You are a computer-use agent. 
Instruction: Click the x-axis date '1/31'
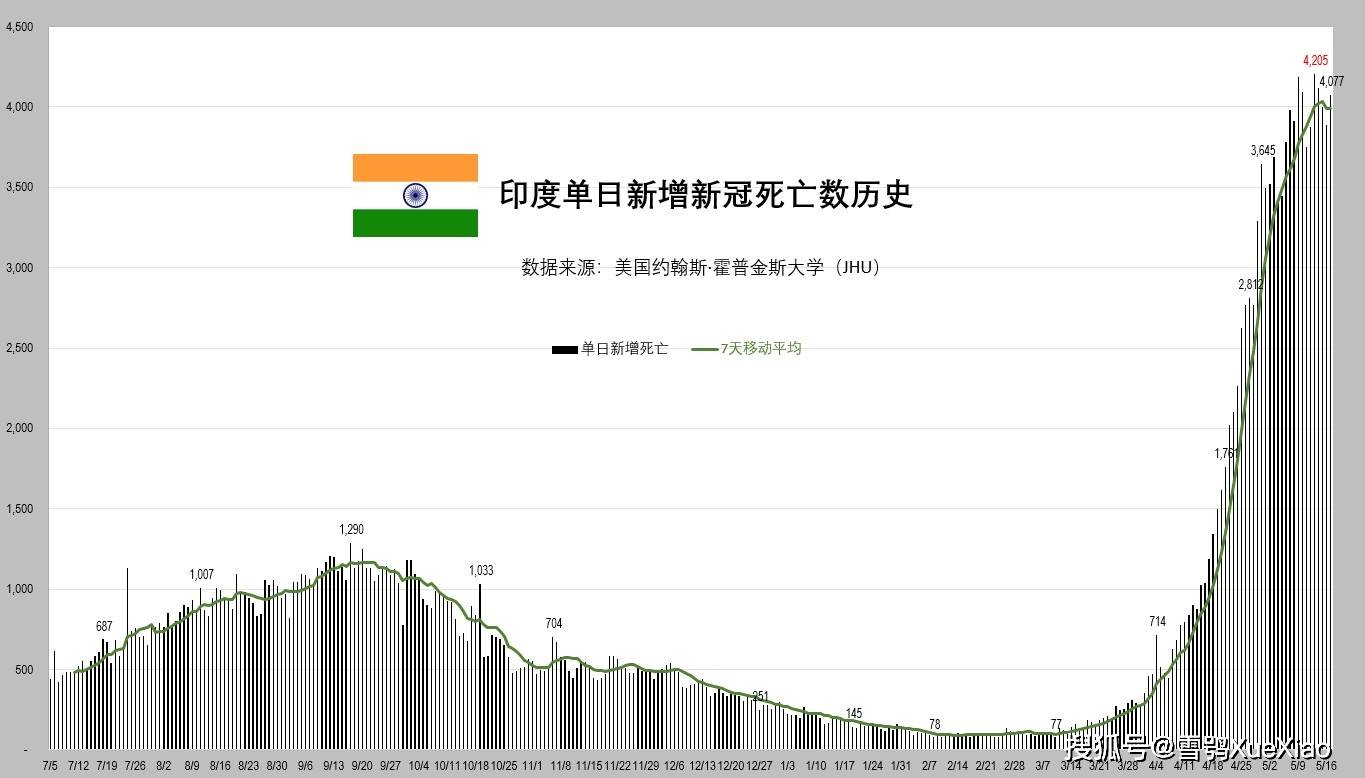click(x=902, y=766)
